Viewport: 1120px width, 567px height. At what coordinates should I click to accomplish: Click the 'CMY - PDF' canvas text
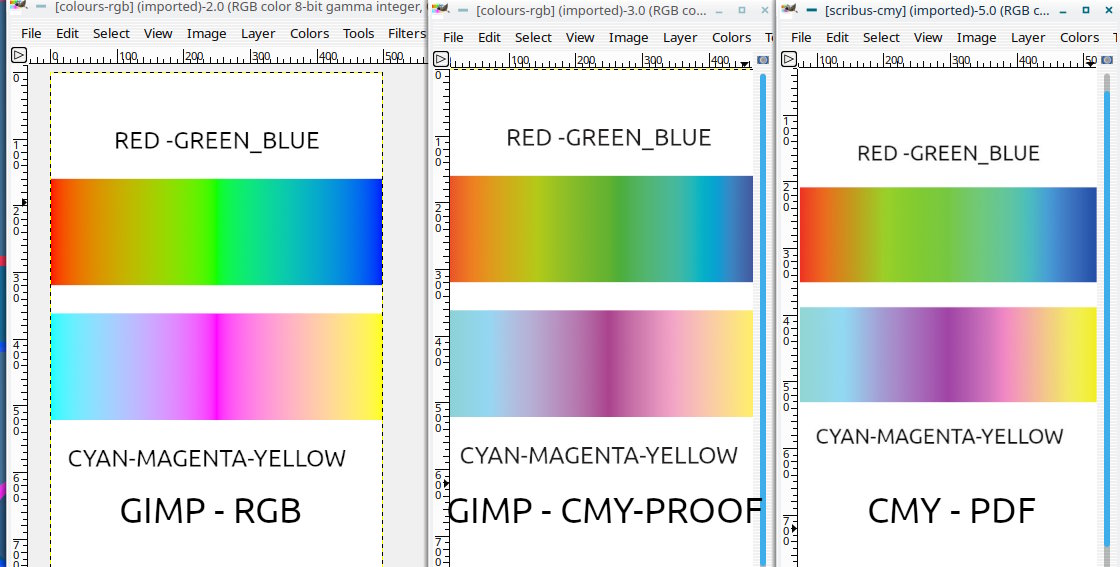click(x=951, y=511)
